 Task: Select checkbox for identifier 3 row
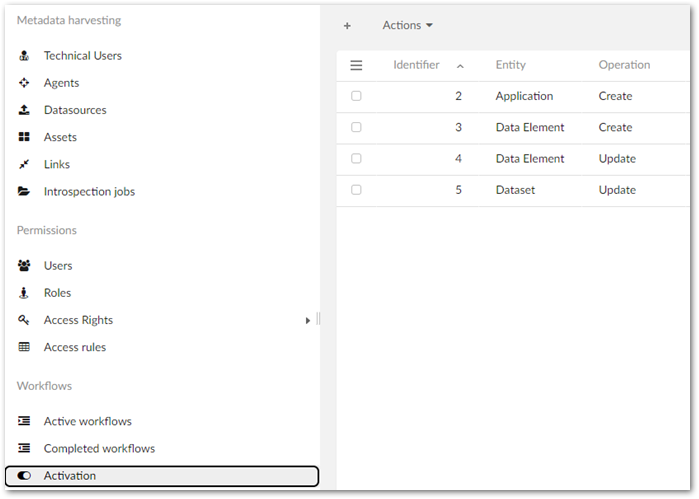(356, 127)
